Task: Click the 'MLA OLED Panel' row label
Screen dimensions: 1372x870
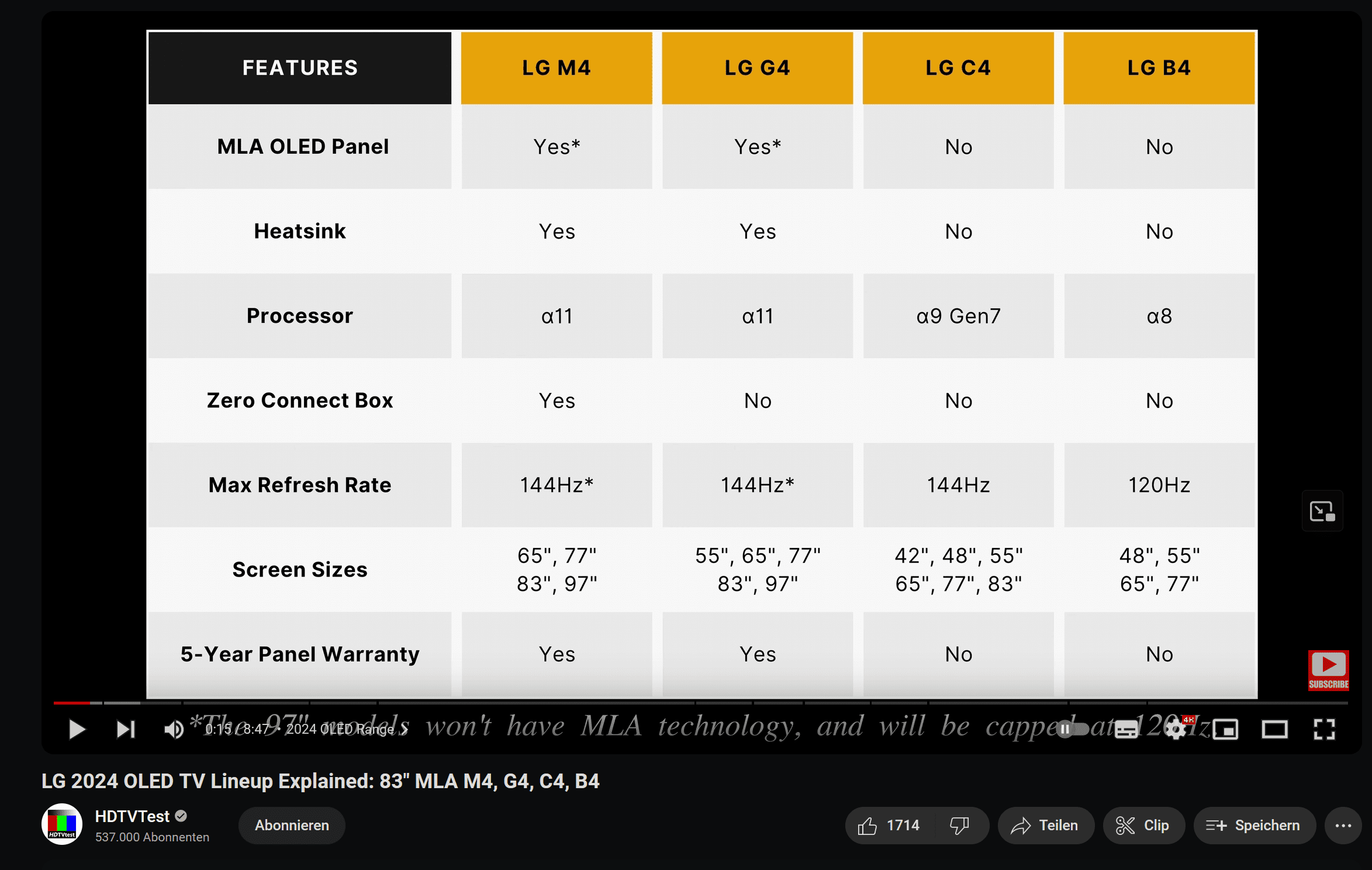Action: 302,146
